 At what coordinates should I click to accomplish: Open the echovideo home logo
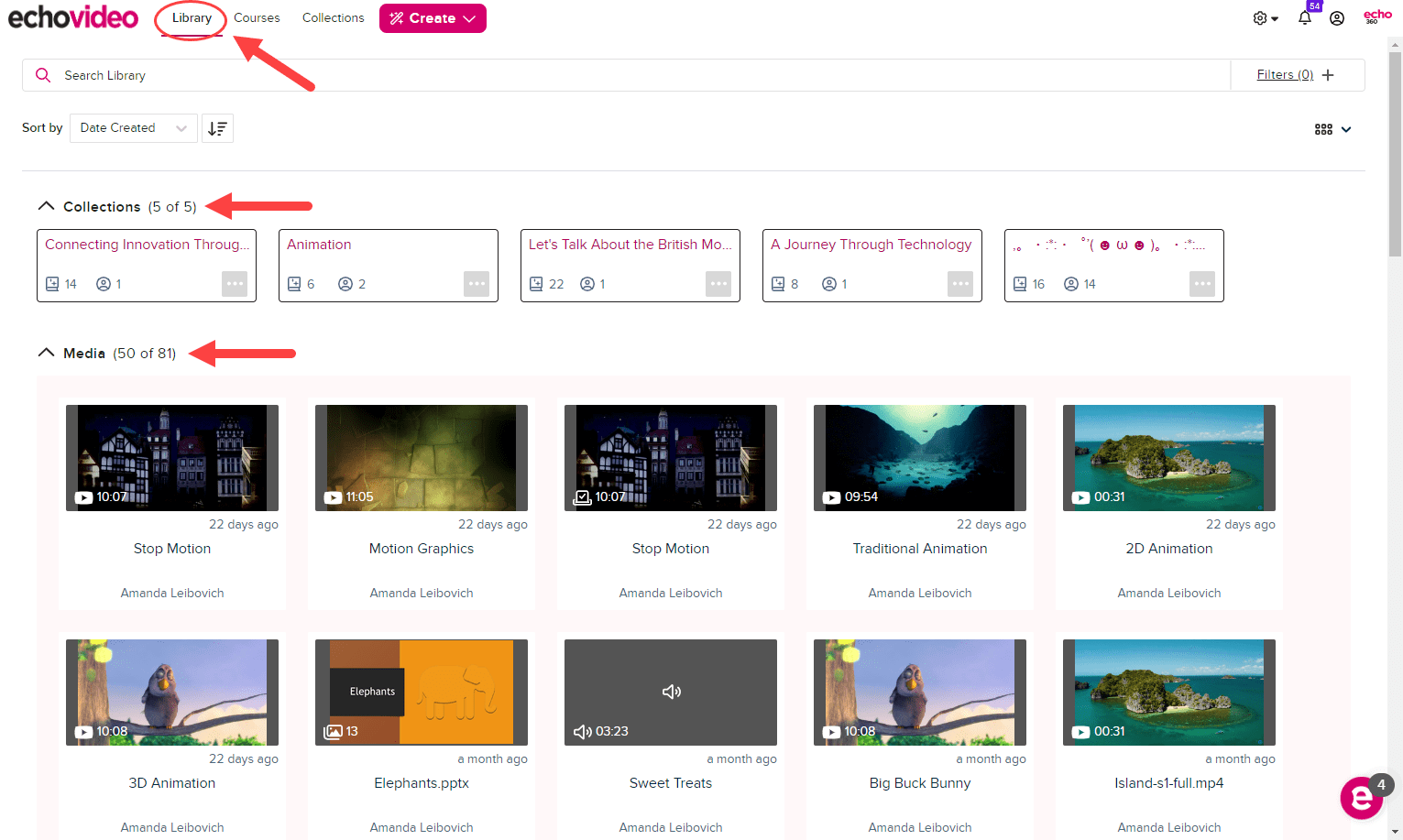point(73,17)
